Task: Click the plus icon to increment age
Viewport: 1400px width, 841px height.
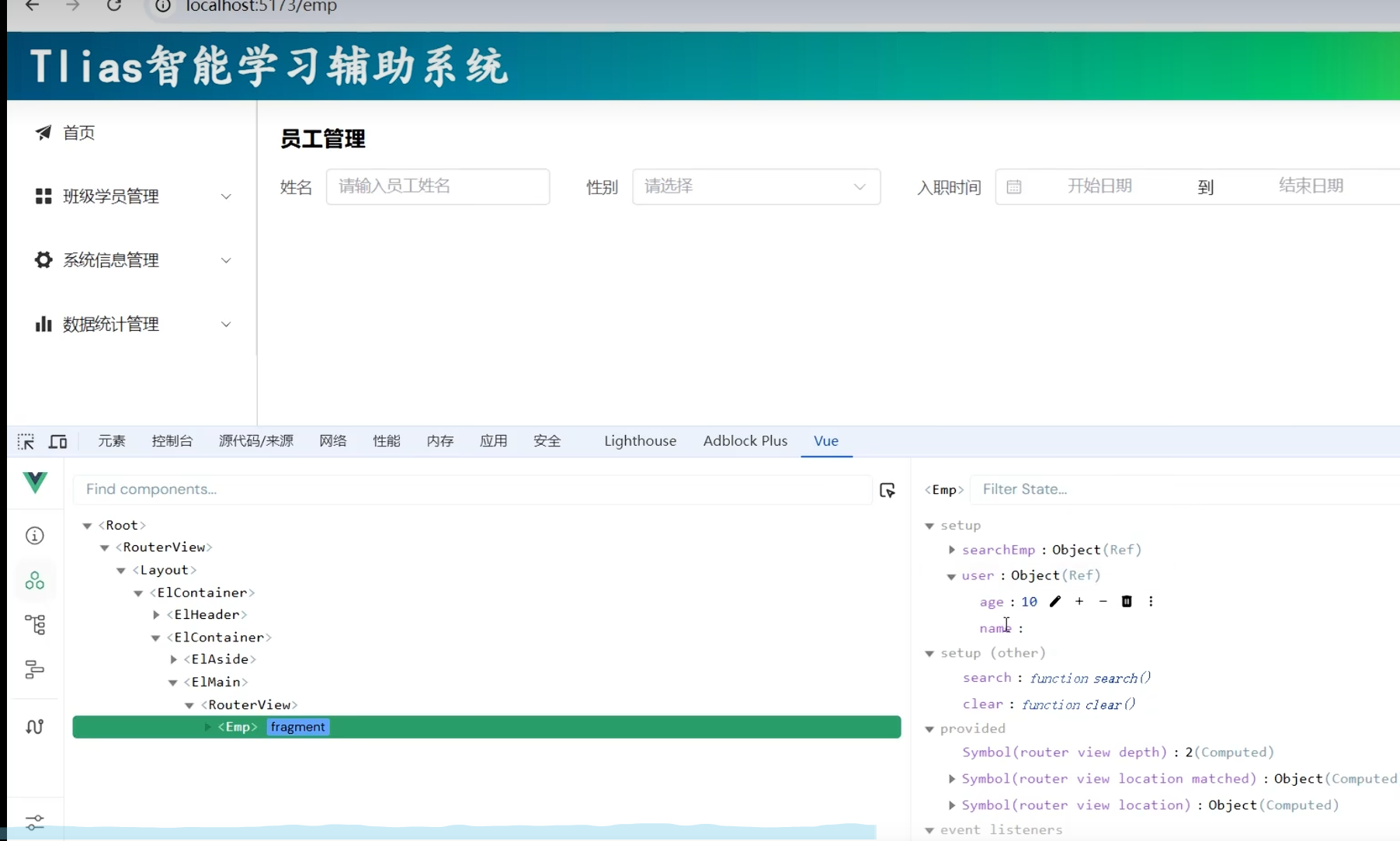Action: (x=1079, y=602)
